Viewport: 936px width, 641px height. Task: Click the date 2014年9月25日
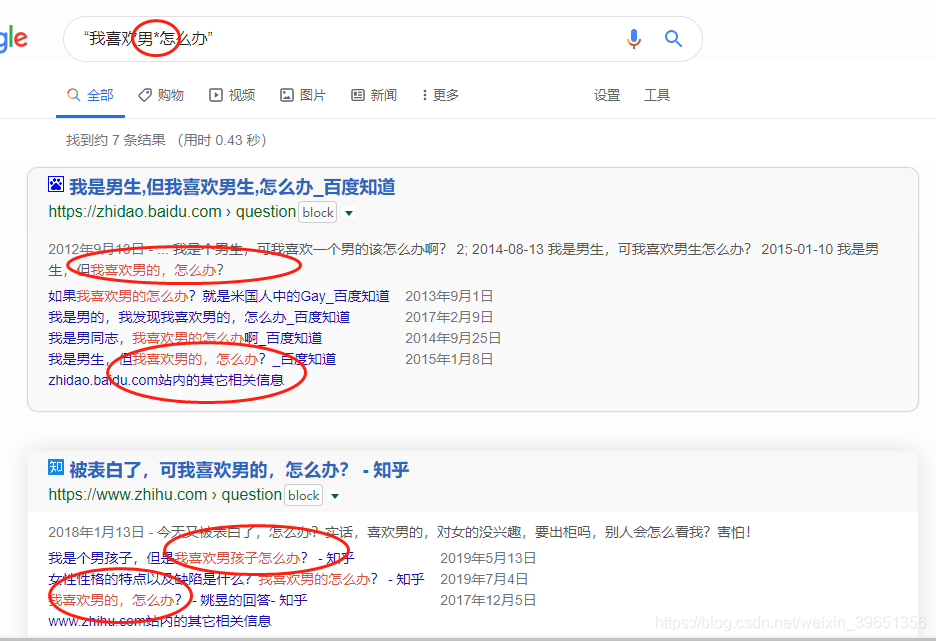pos(453,338)
